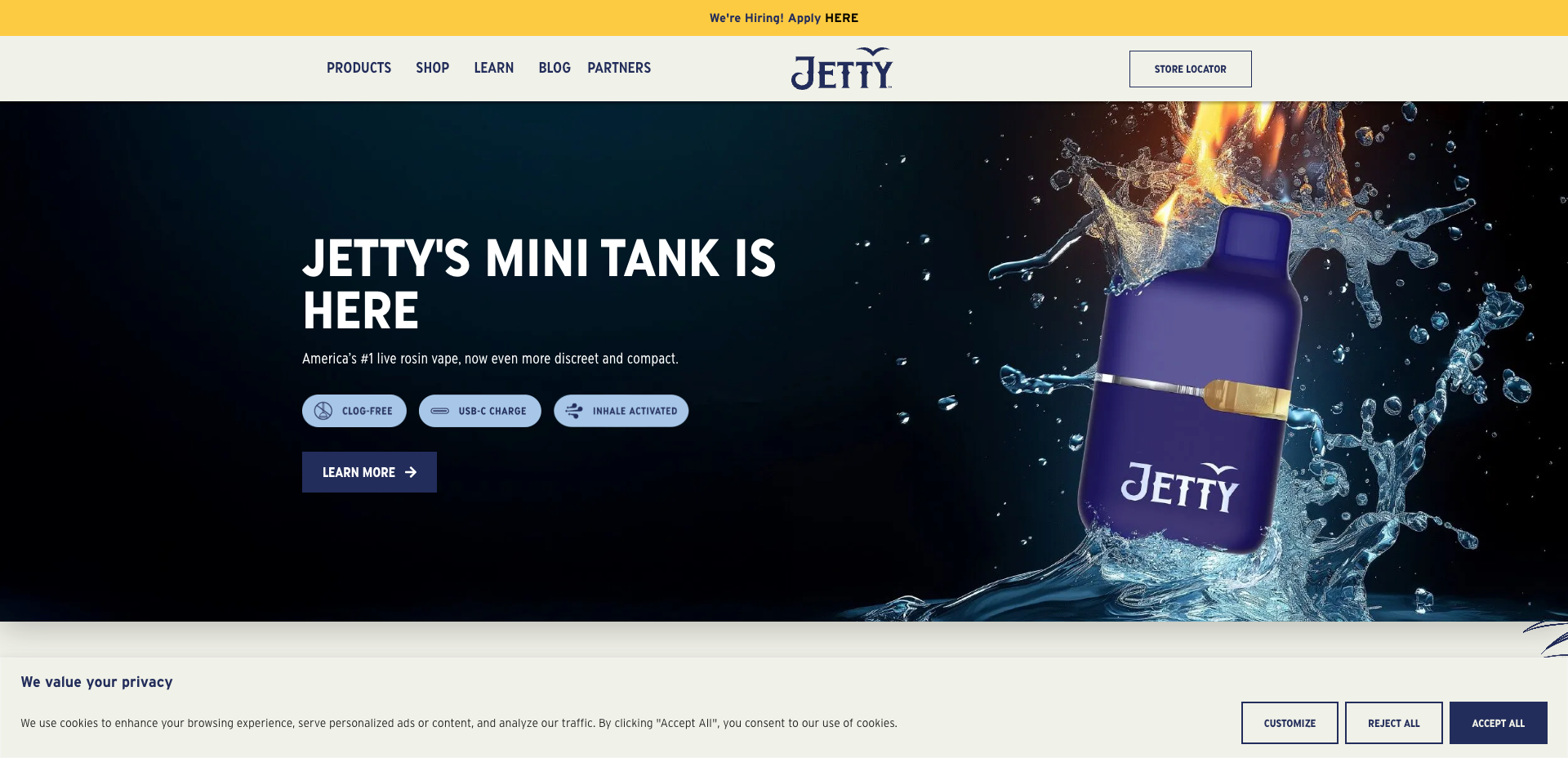Image resolution: width=1568 pixels, height=758 pixels.
Task: Click the Inhale Activated pill label
Action: (635, 411)
